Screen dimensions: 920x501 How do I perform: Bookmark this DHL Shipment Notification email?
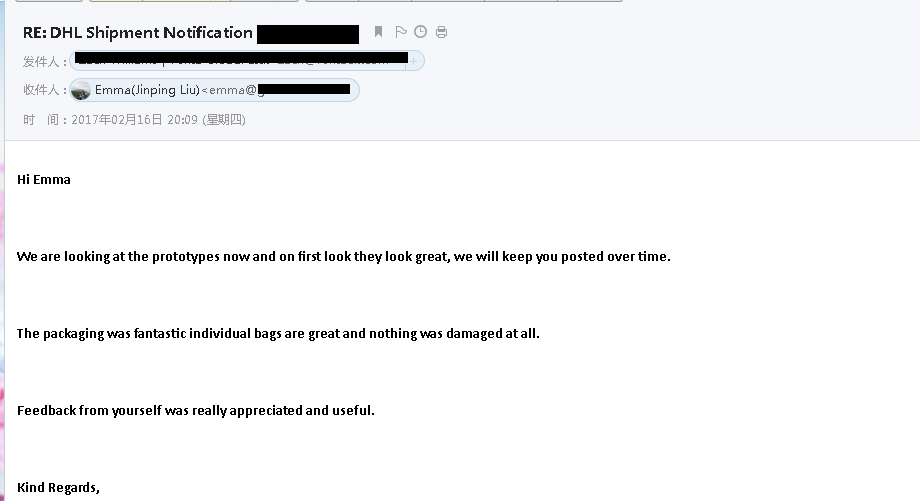[x=378, y=32]
